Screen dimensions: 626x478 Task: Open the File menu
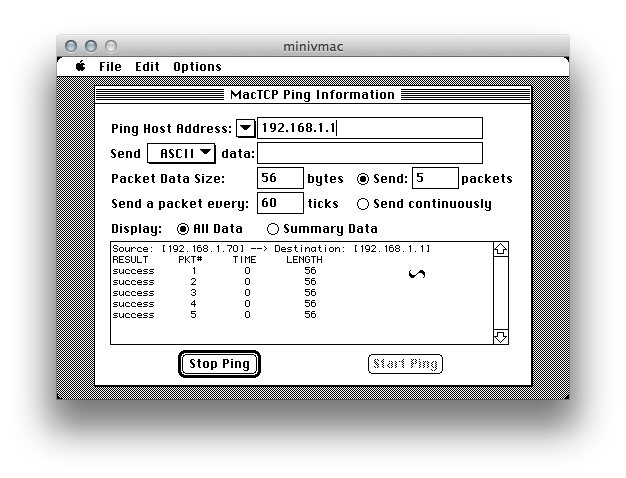tap(110, 66)
